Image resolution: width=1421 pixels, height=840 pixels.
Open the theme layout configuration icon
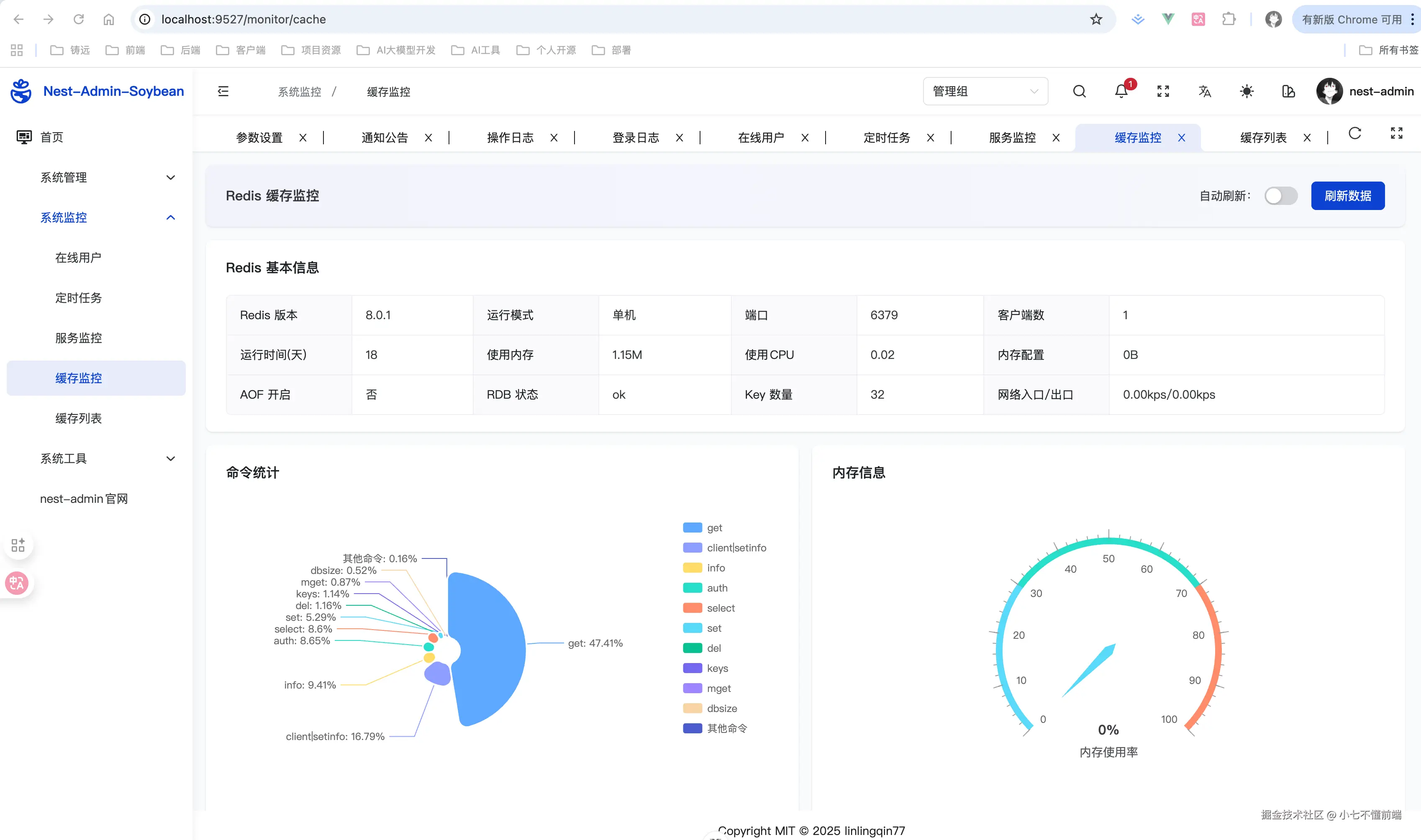pos(1288,91)
